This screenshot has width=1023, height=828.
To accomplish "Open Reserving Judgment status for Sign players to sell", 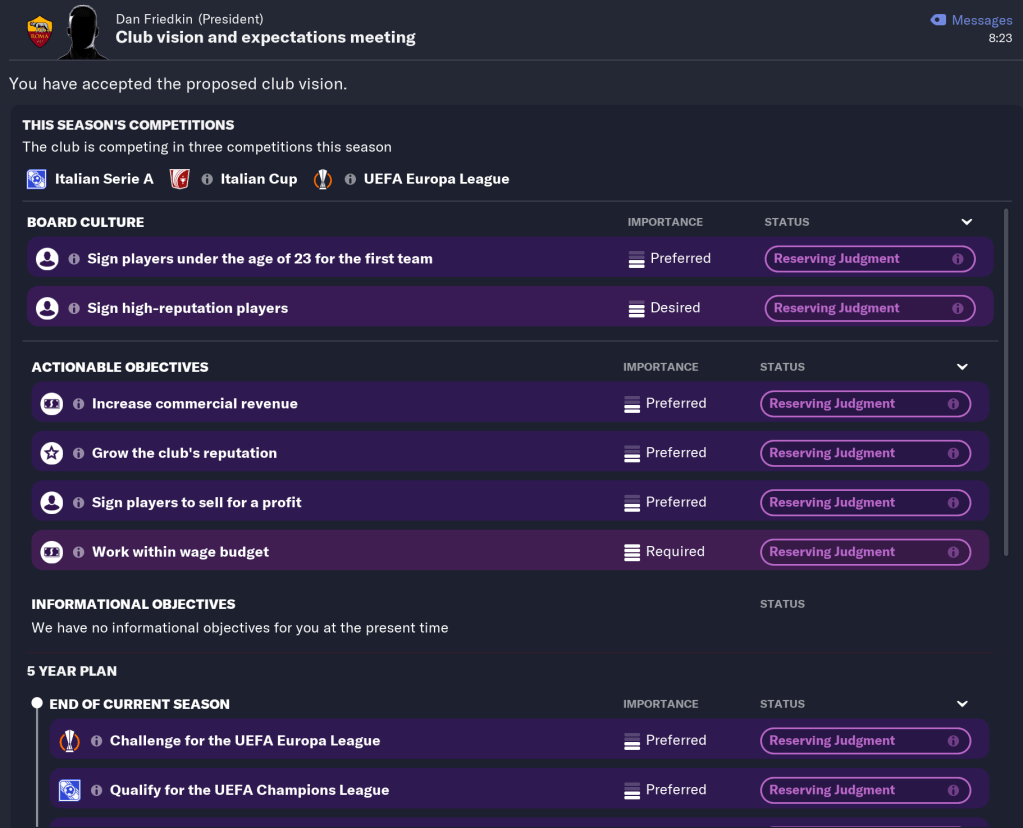I will point(864,503).
